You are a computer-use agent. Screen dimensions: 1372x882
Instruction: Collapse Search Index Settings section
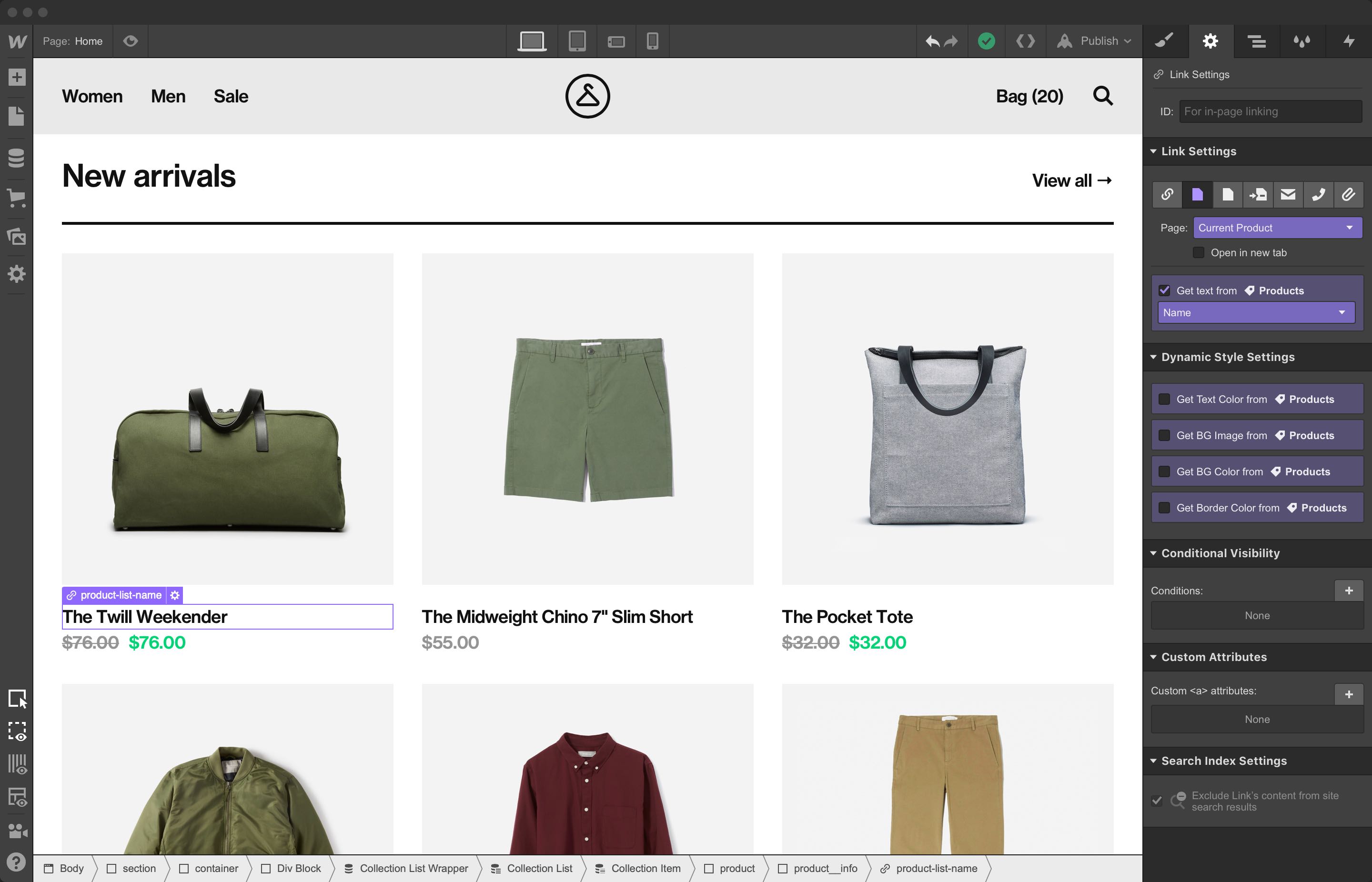[1257, 761]
